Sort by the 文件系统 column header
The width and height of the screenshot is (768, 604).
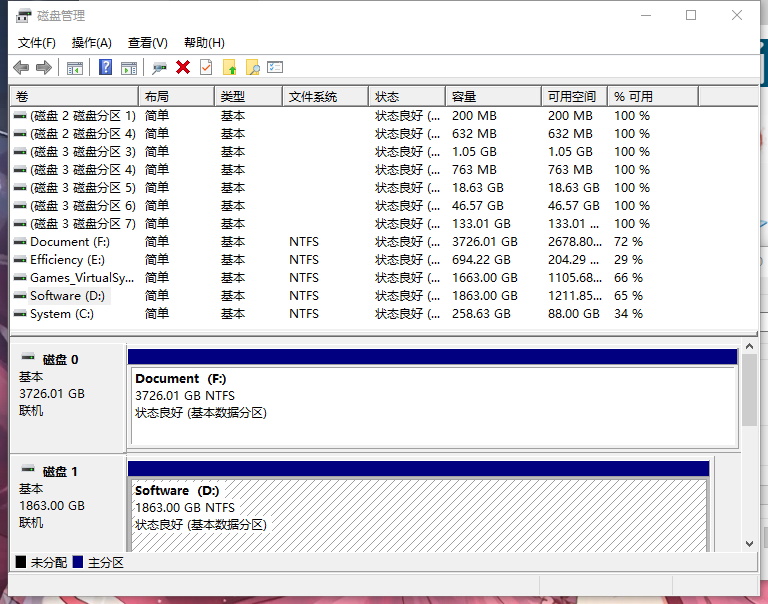coord(325,97)
